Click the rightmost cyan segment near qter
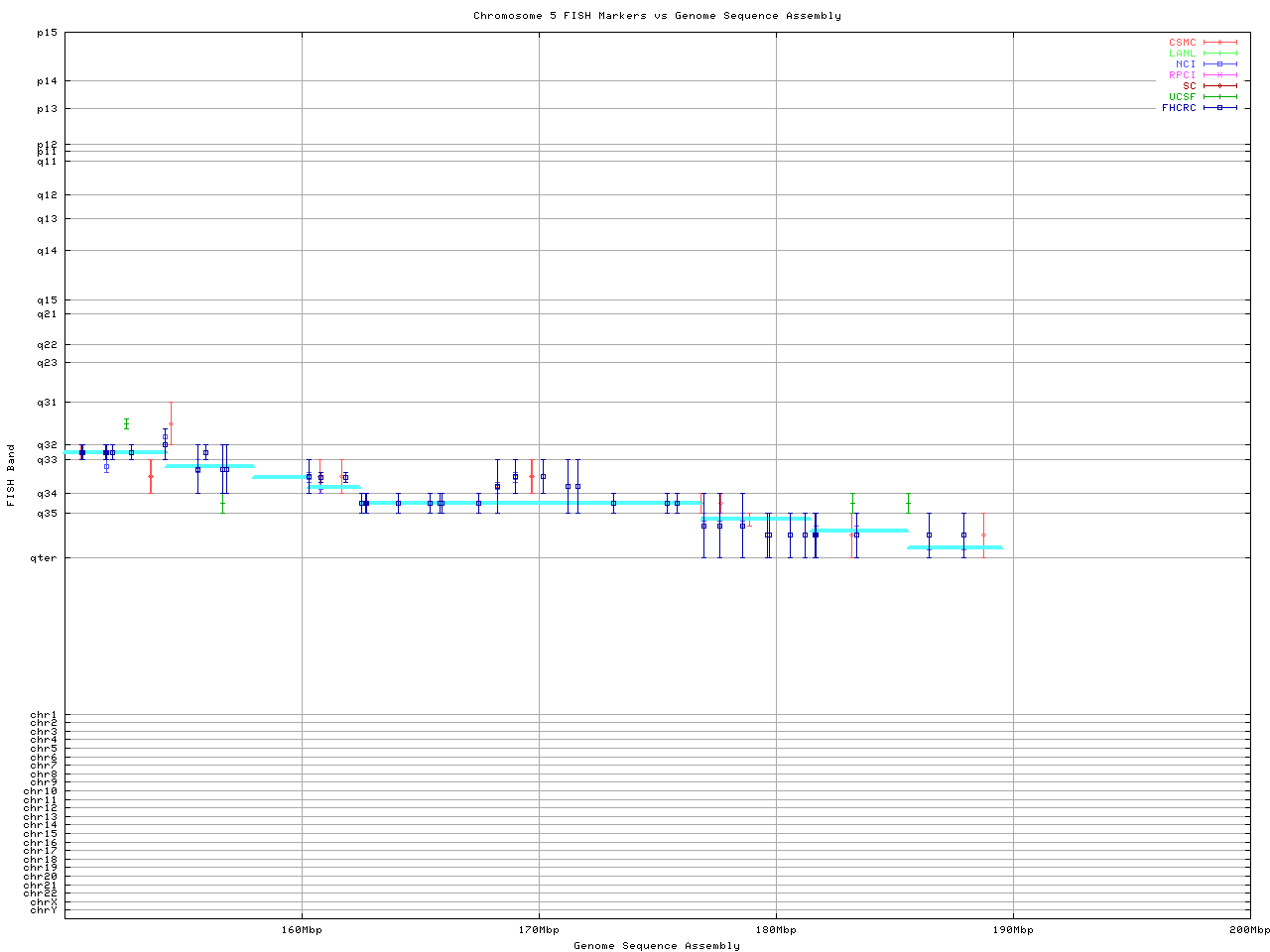1270x952 pixels. click(x=954, y=547)
